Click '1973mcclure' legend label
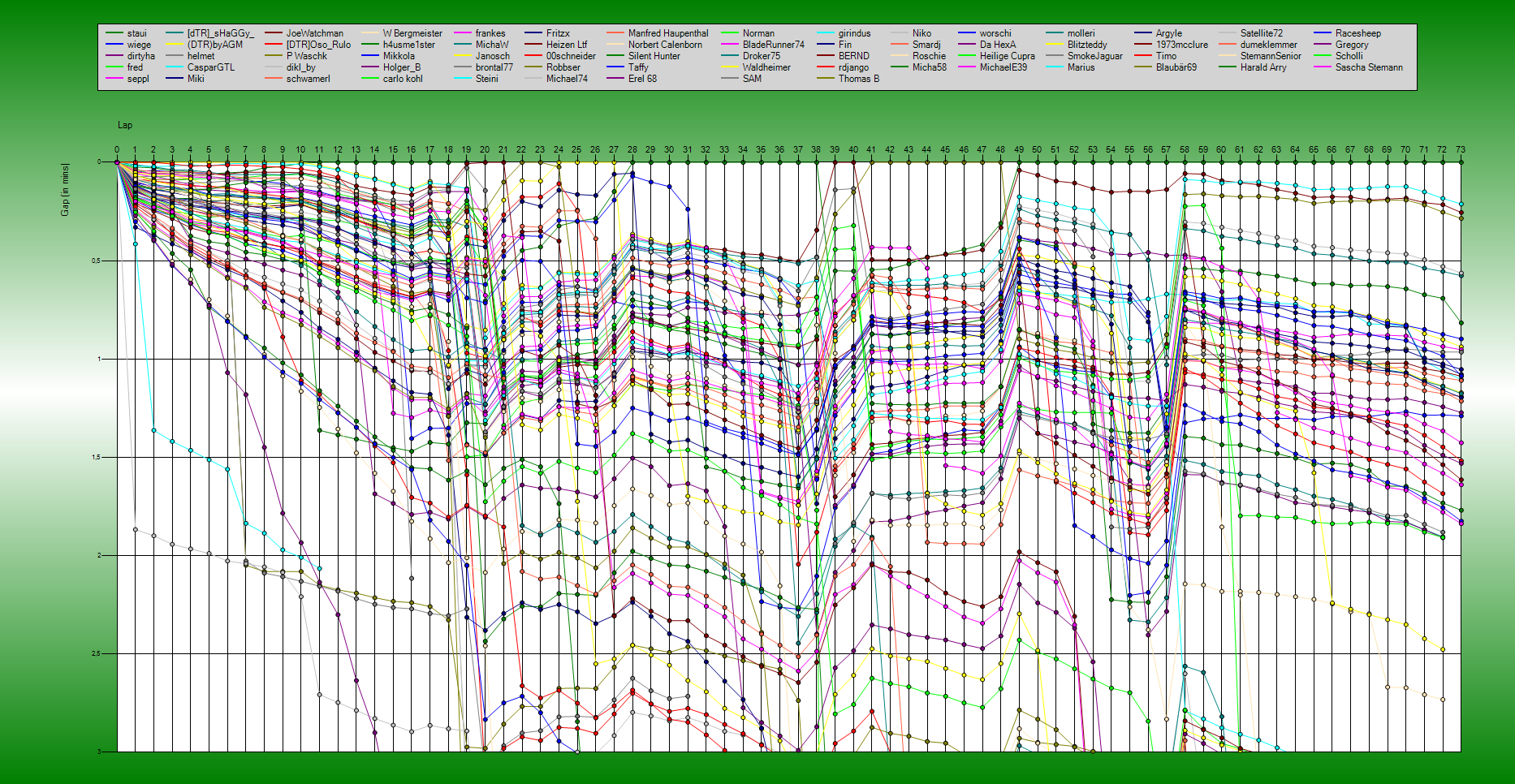This screenshot has height=784, width=1515. pyautogui.click(x=1172, y=45)
